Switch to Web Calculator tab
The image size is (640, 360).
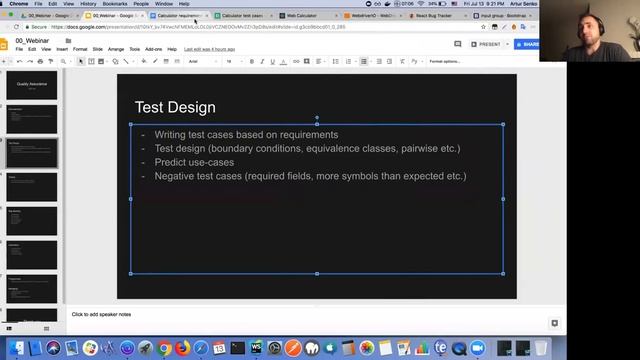308,16
